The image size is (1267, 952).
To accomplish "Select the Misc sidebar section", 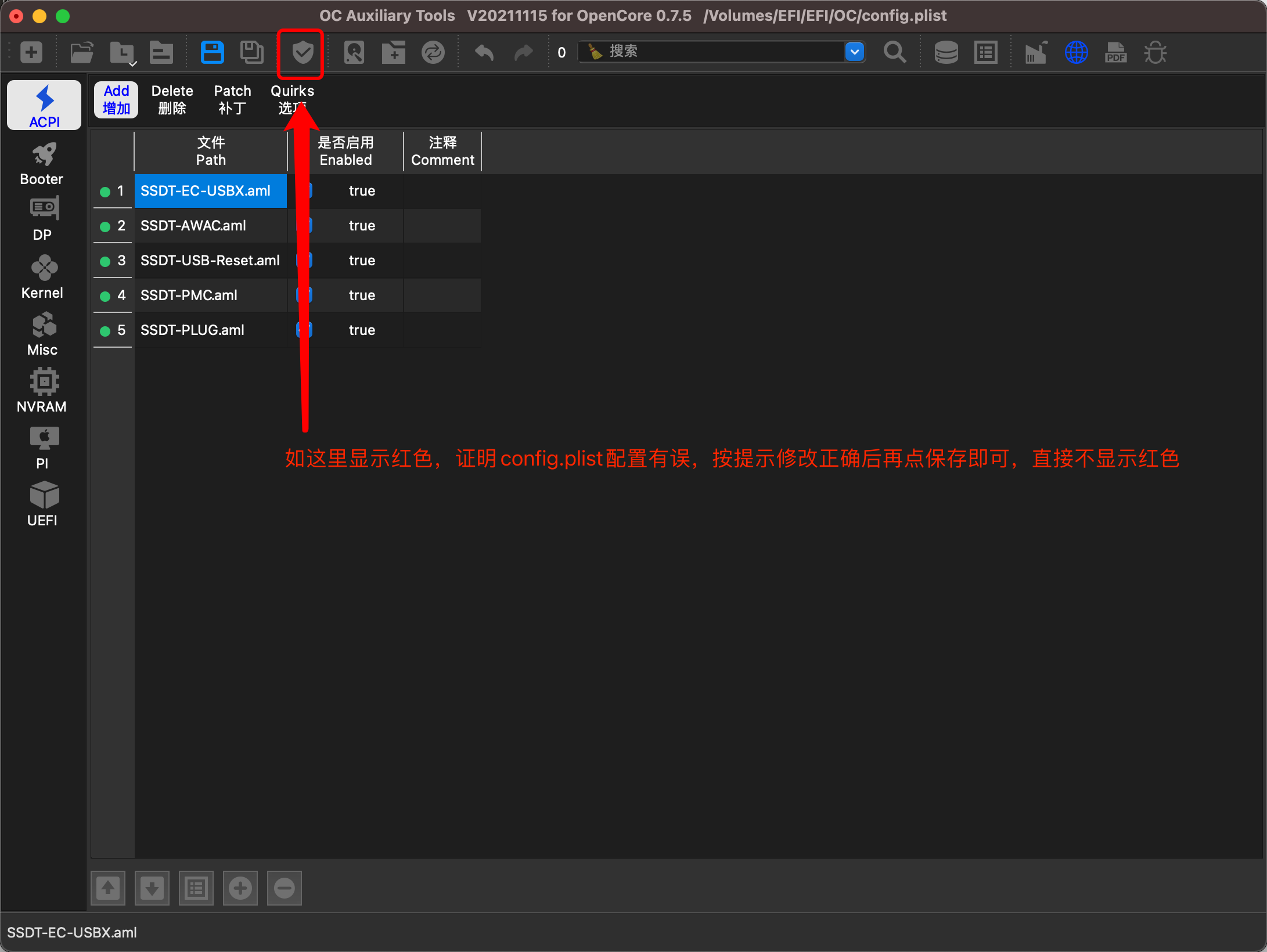I will coord(42,334).
